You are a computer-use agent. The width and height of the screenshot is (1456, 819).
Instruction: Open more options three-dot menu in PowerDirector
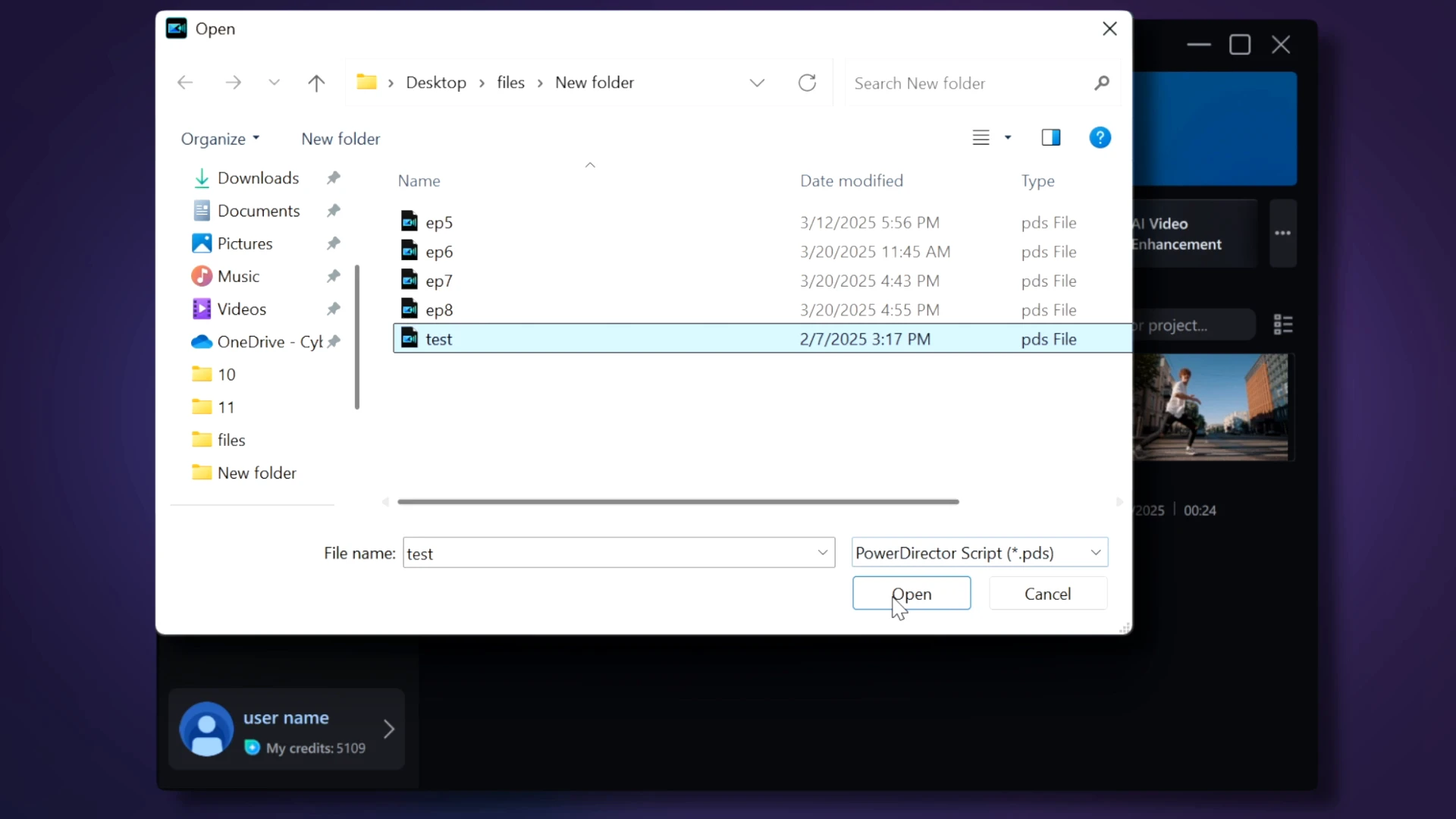[1283, 234]
